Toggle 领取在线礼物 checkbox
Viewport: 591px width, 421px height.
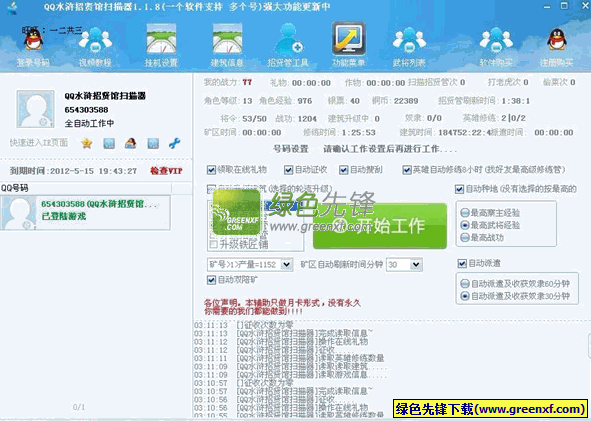click(211, 170)
